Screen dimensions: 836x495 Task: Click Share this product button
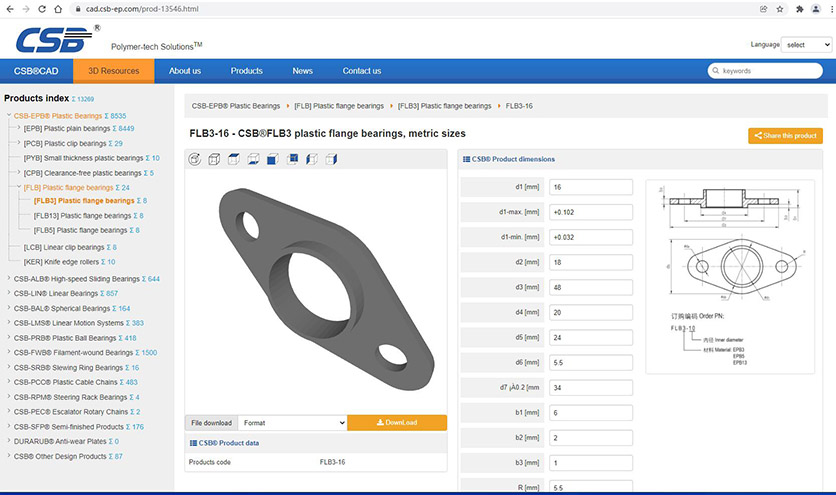(x=785, y=135)
